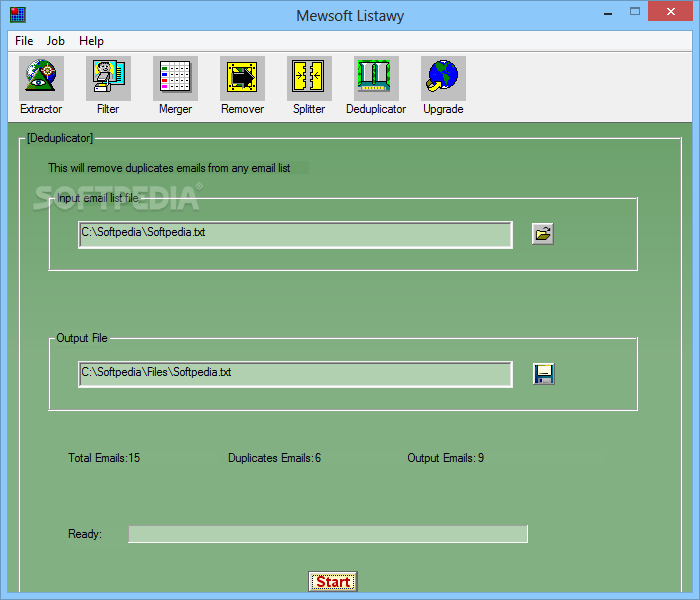700x600 pixels.
Task: Open the Help menu
Action: 92,41
